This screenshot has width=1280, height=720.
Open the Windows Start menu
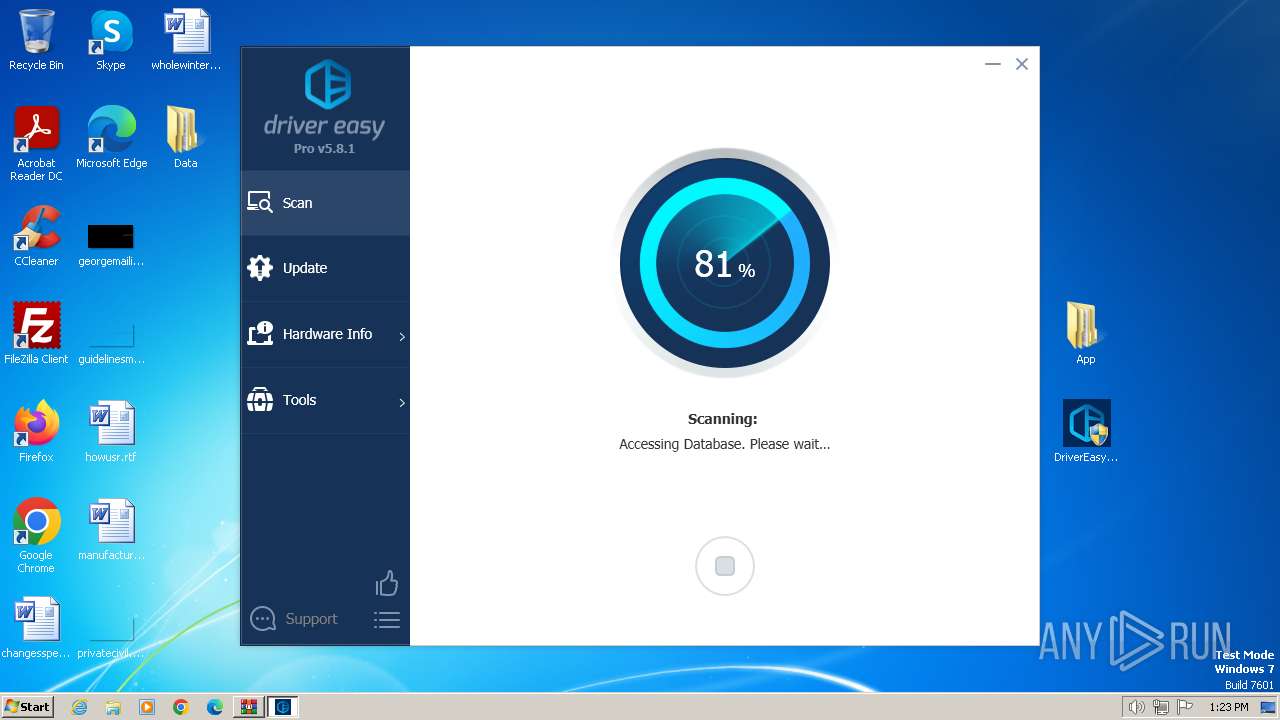[x=27, y=707]
